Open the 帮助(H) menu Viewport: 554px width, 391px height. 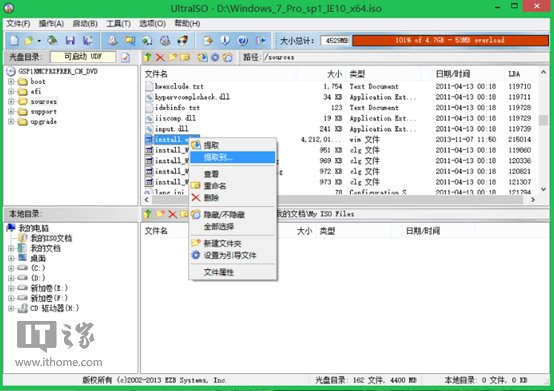187,24
